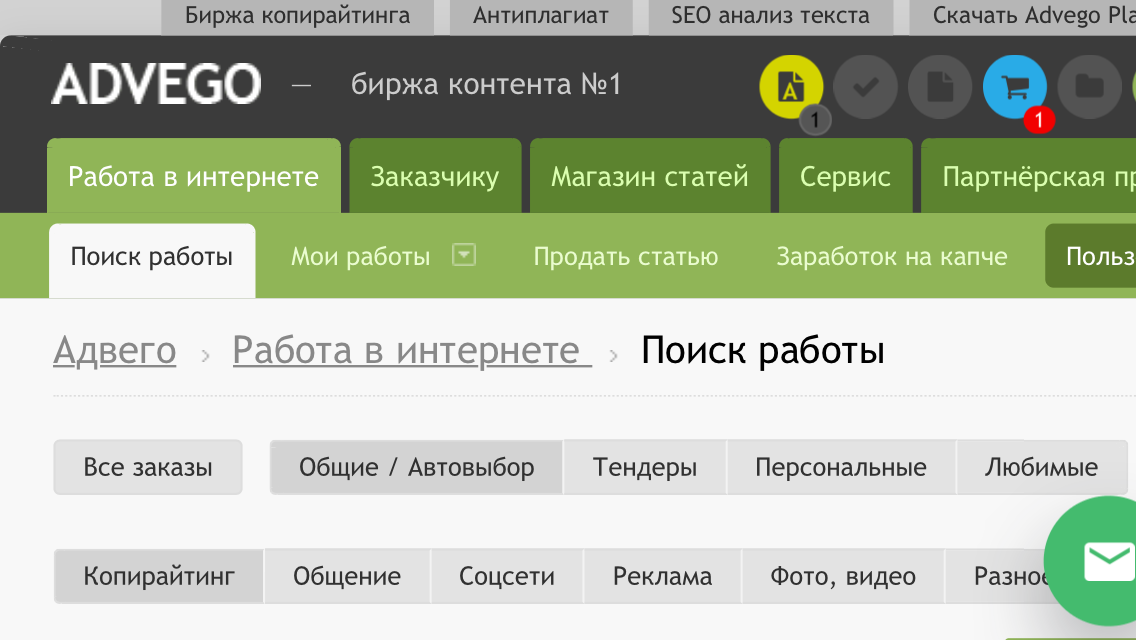Screen dimensions: 1136x640
Task: Select the Тендеры filter
Action: pos(645,467)
